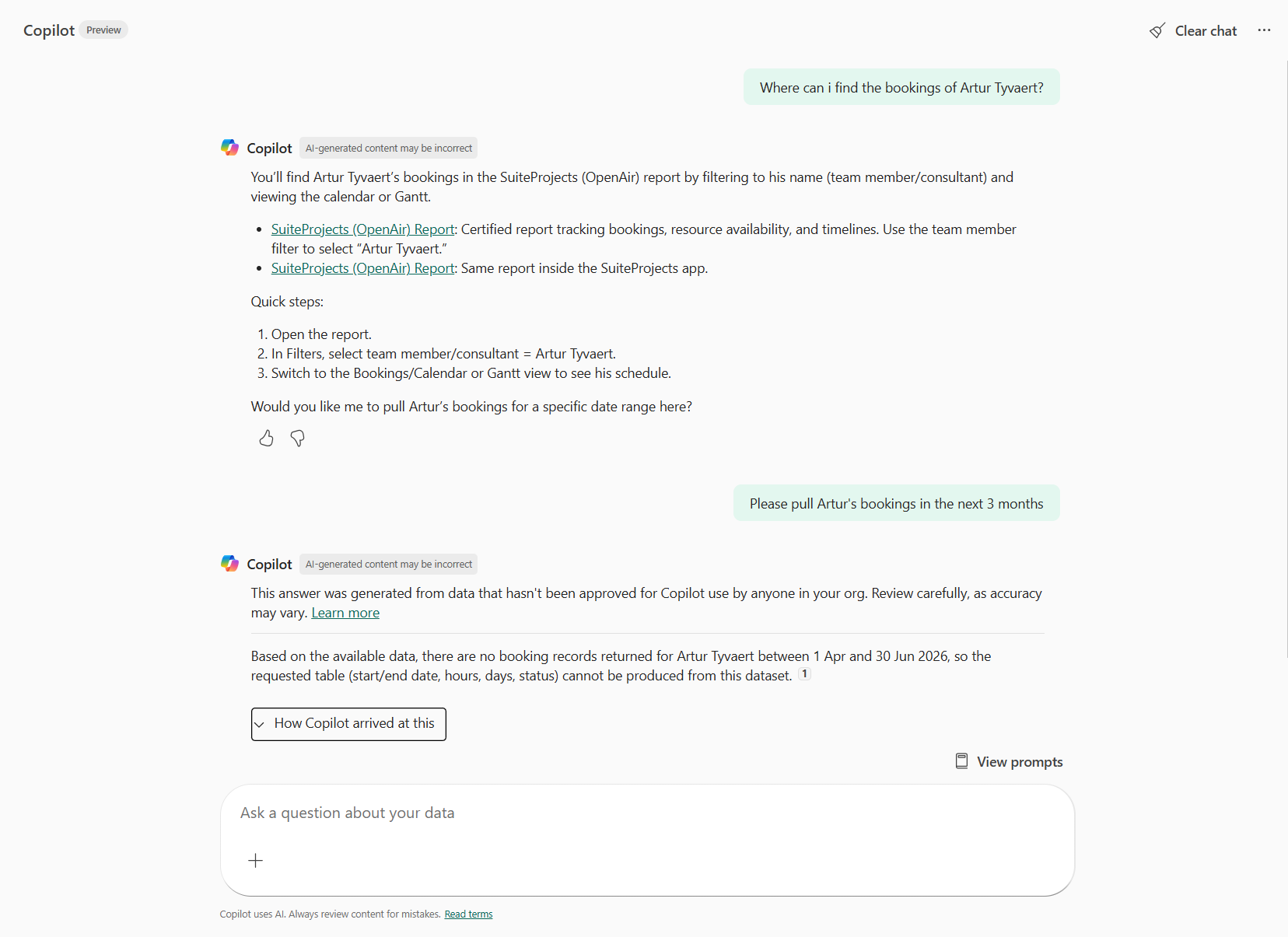Screen dimensions: 1288x937
Task: Click the View prompts notebook icon
Action: coord(962,761)
